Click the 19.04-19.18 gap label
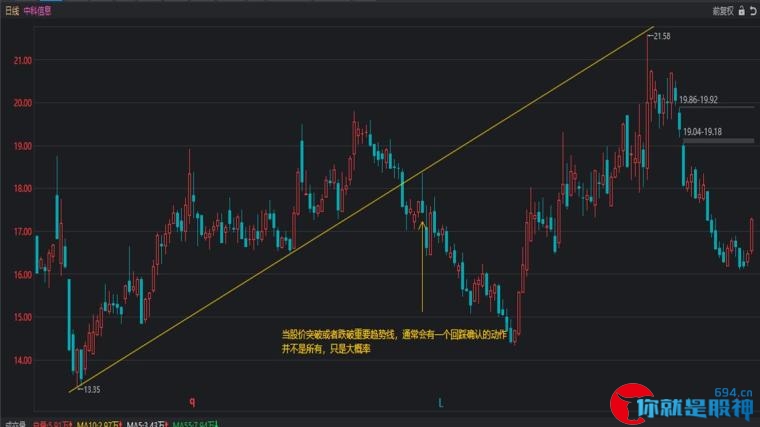Image resolution: width=760 pixels, height=427 pixels. [702, 132]
